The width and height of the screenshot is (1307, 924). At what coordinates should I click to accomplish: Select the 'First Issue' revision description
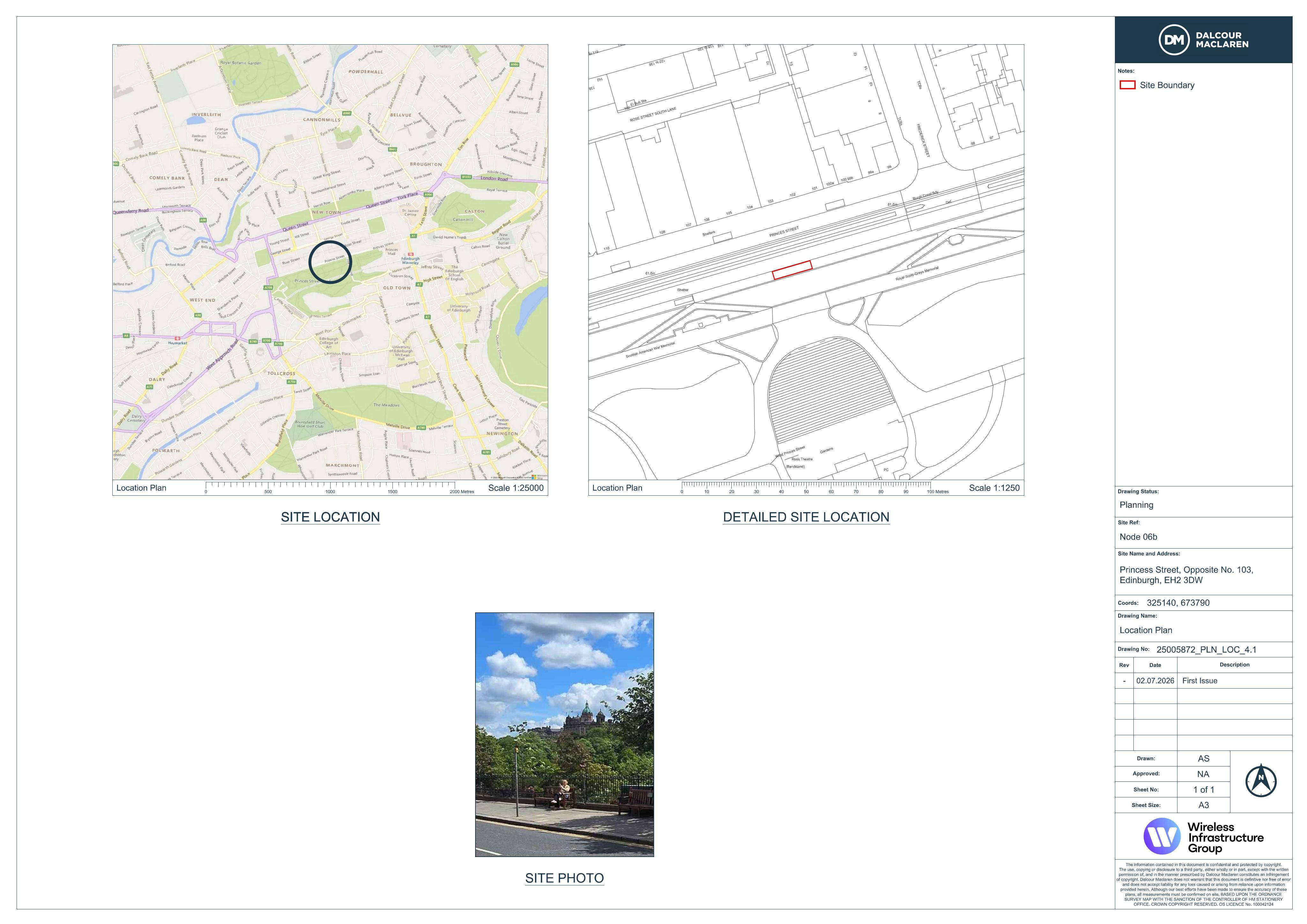tap(1199, 681)
